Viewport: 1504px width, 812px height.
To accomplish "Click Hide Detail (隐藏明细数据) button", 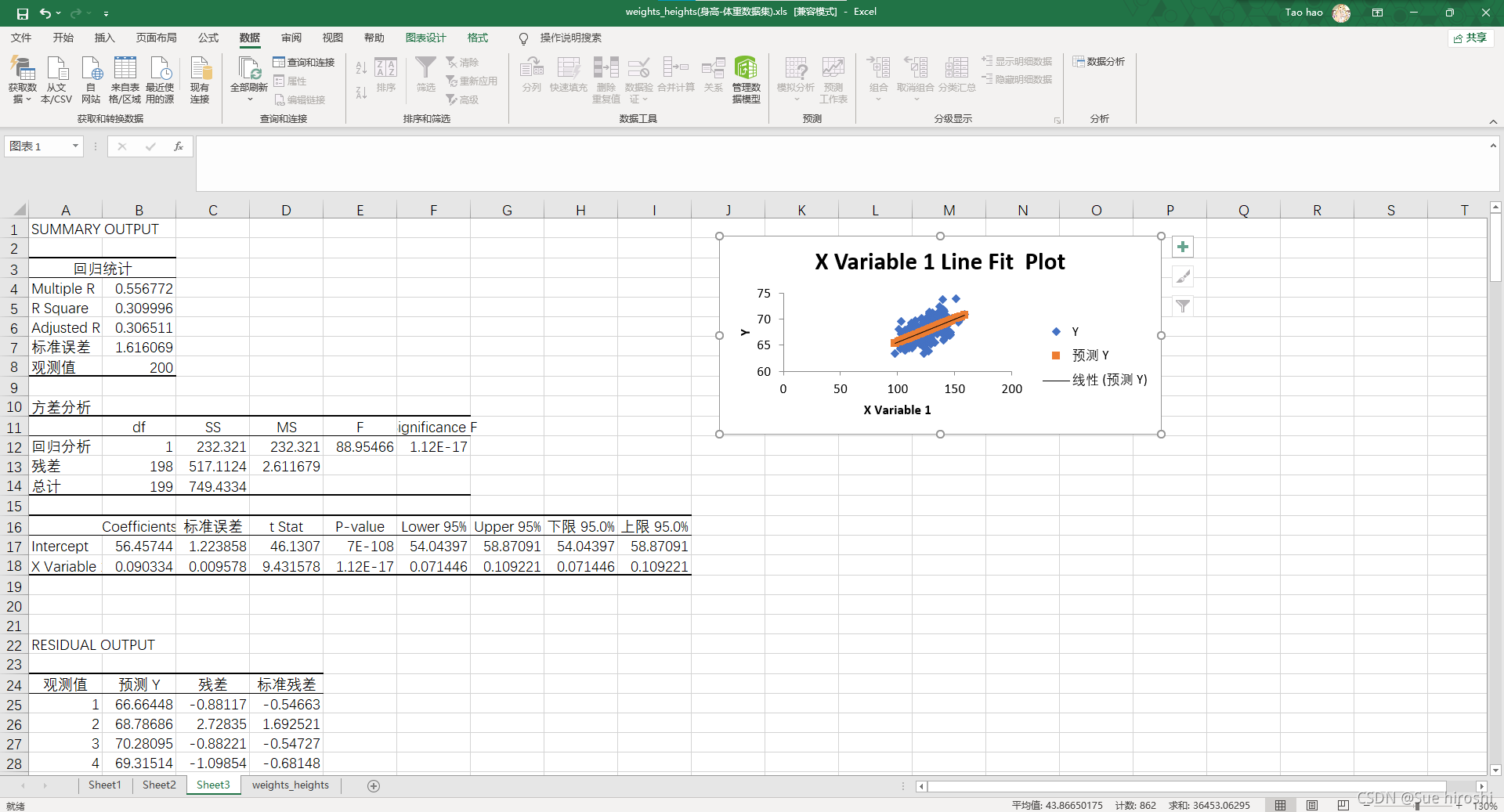I will point(1017,79).
